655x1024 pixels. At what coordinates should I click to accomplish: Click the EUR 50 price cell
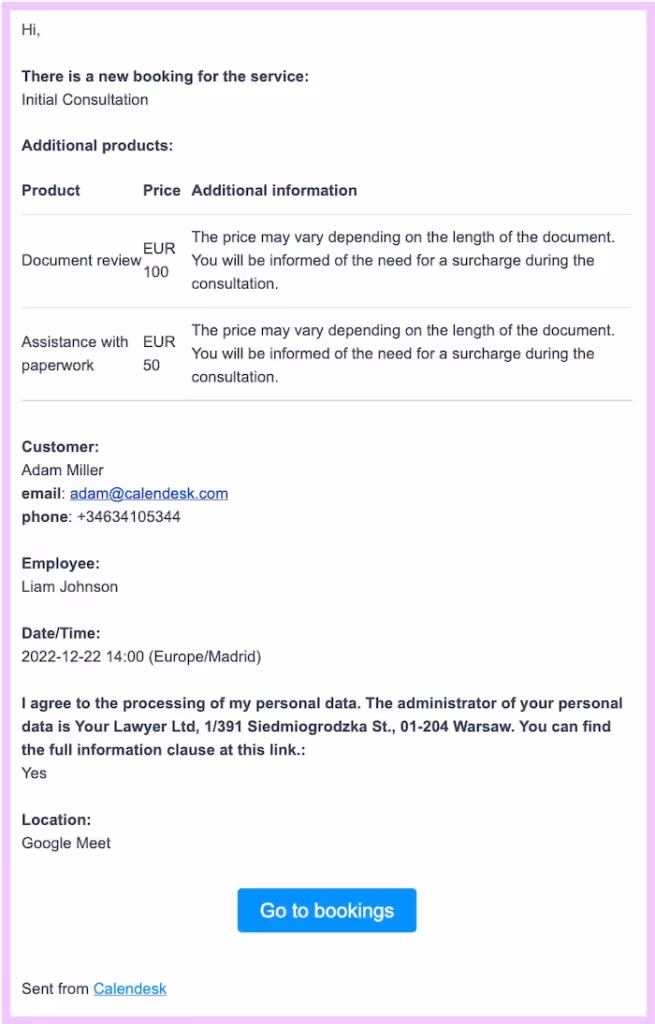point(158,353)
